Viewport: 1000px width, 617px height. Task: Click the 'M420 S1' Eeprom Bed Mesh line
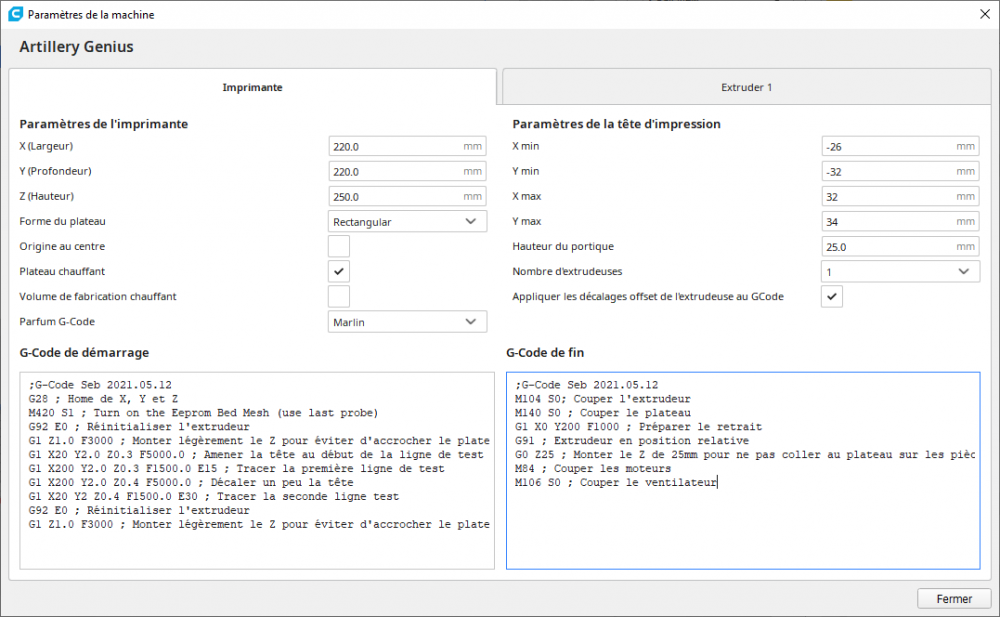203,413
